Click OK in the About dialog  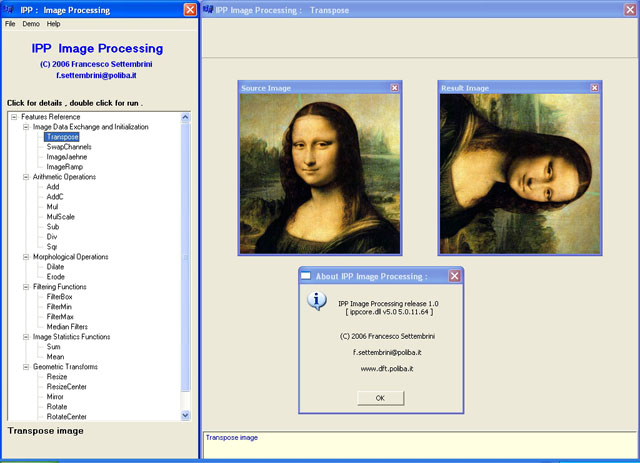(x=380, y=398)
